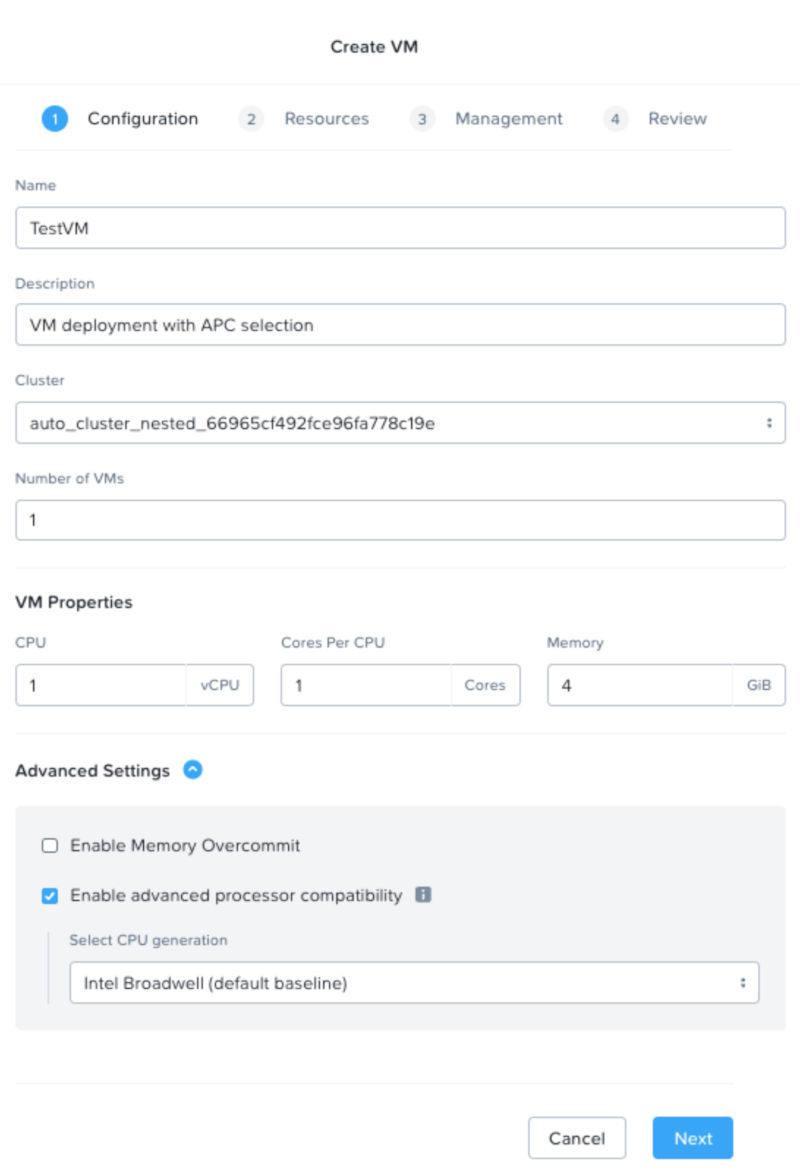Click the blue chevron next to Advanced Settings
800x1171 pixels.
click(193, 769)
